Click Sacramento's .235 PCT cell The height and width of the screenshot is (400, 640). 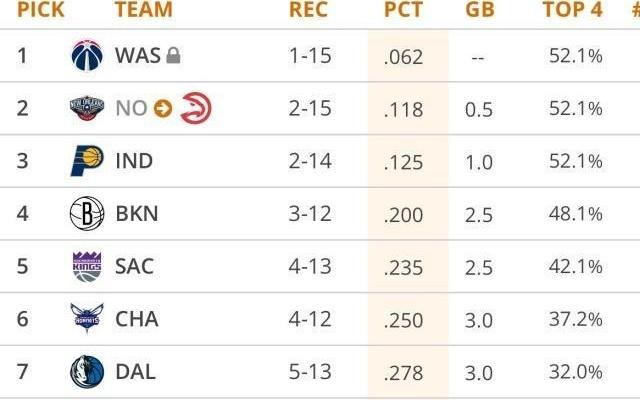(403, 267)
